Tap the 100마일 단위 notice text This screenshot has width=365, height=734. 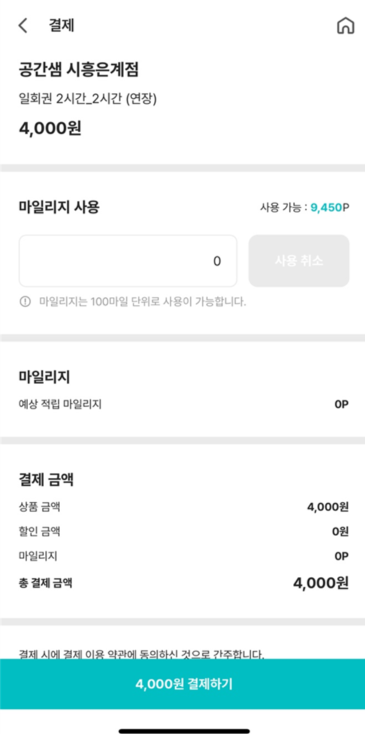(x=143, y=302)
